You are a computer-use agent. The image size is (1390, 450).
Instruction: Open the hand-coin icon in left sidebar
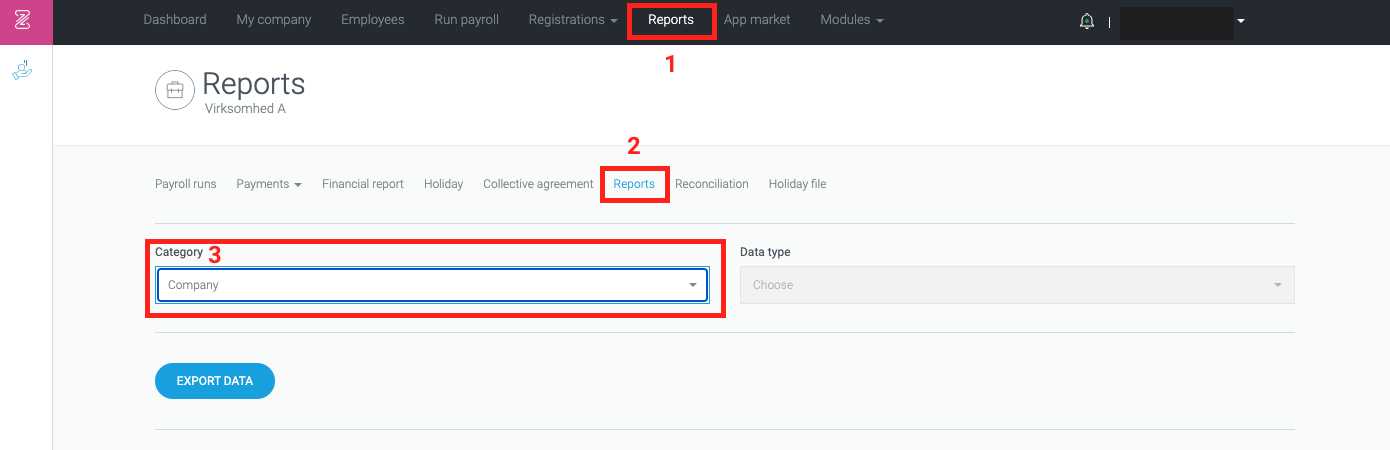(22, 70)
